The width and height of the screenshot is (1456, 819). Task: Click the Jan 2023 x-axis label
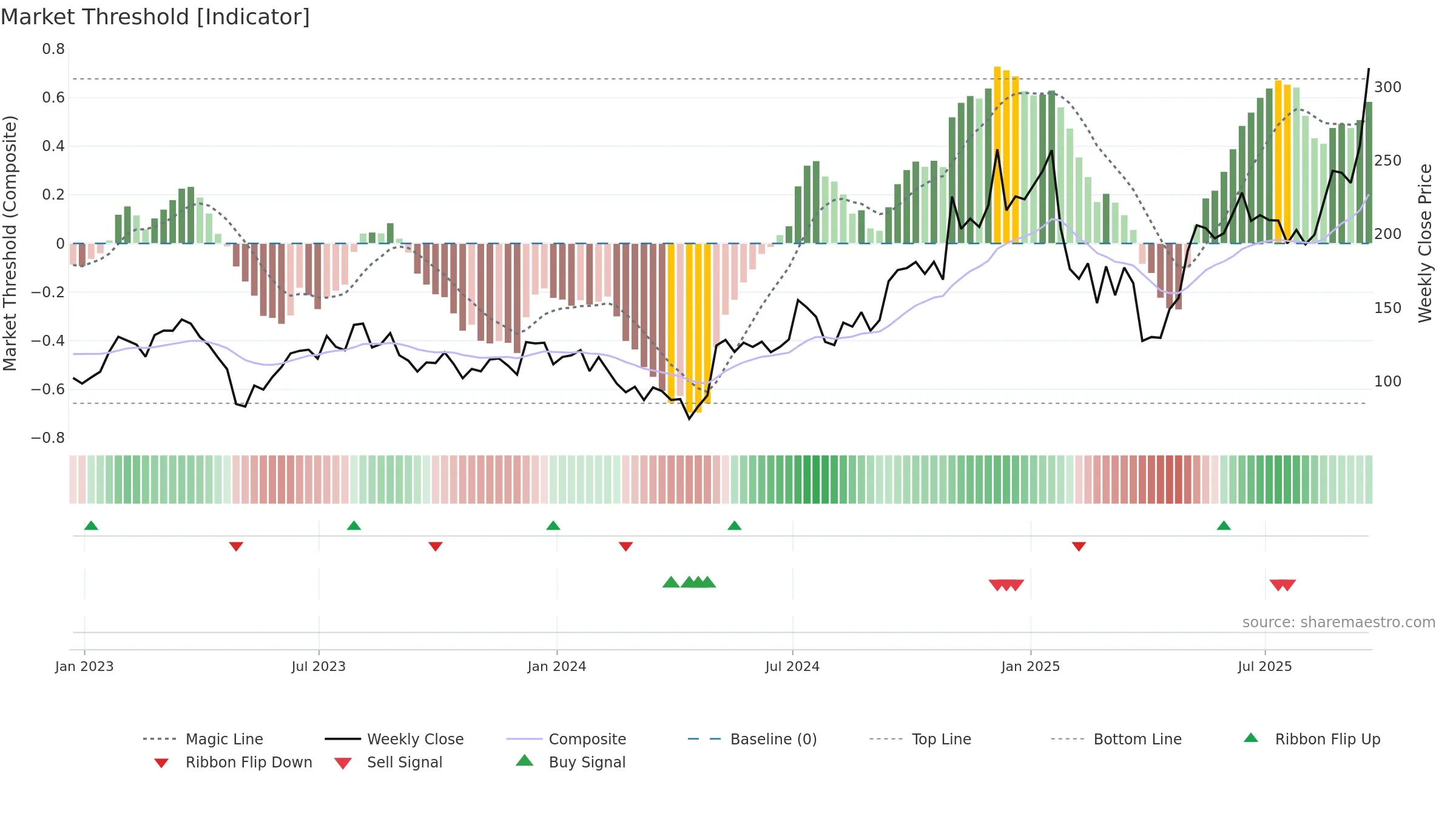[84, 667]
